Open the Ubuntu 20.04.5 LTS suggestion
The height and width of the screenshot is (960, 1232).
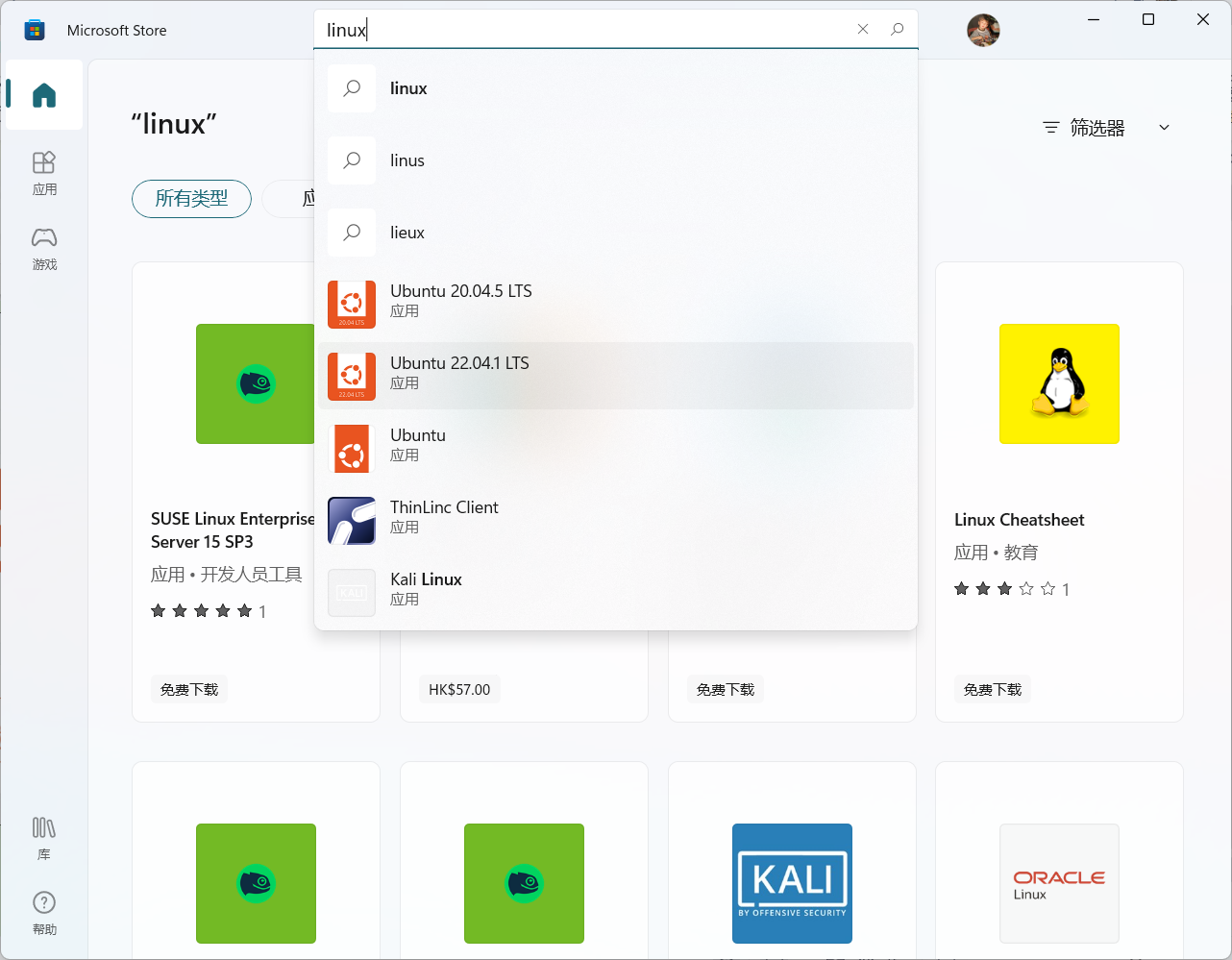(x=615, y=304)
